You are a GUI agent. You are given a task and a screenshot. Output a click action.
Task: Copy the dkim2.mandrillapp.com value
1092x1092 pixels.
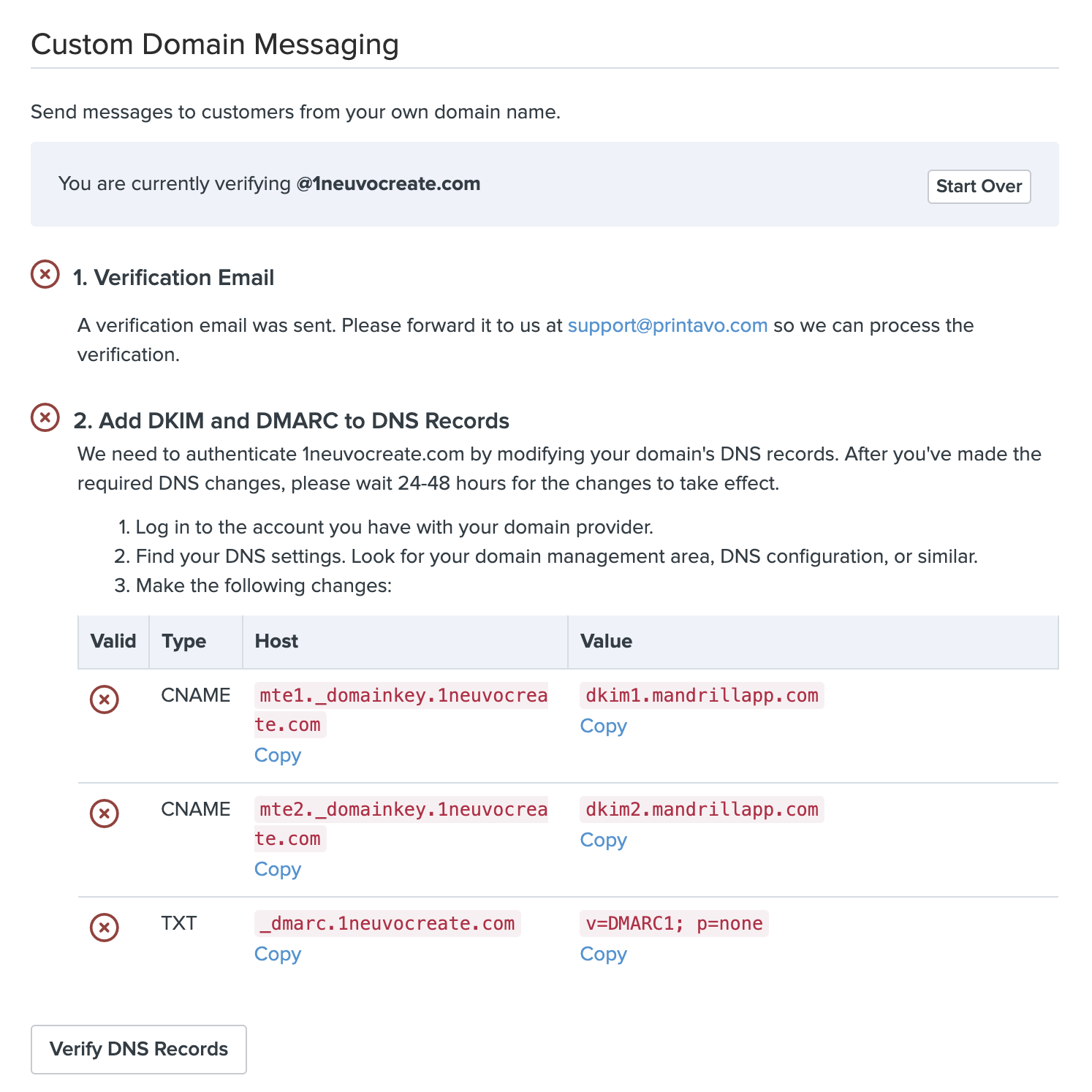[x=604, y=841]
